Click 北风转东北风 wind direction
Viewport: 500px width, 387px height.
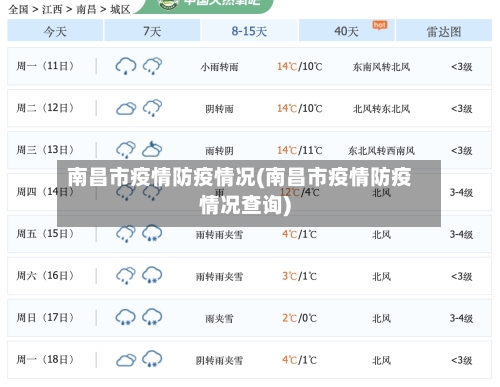(381, 109)
